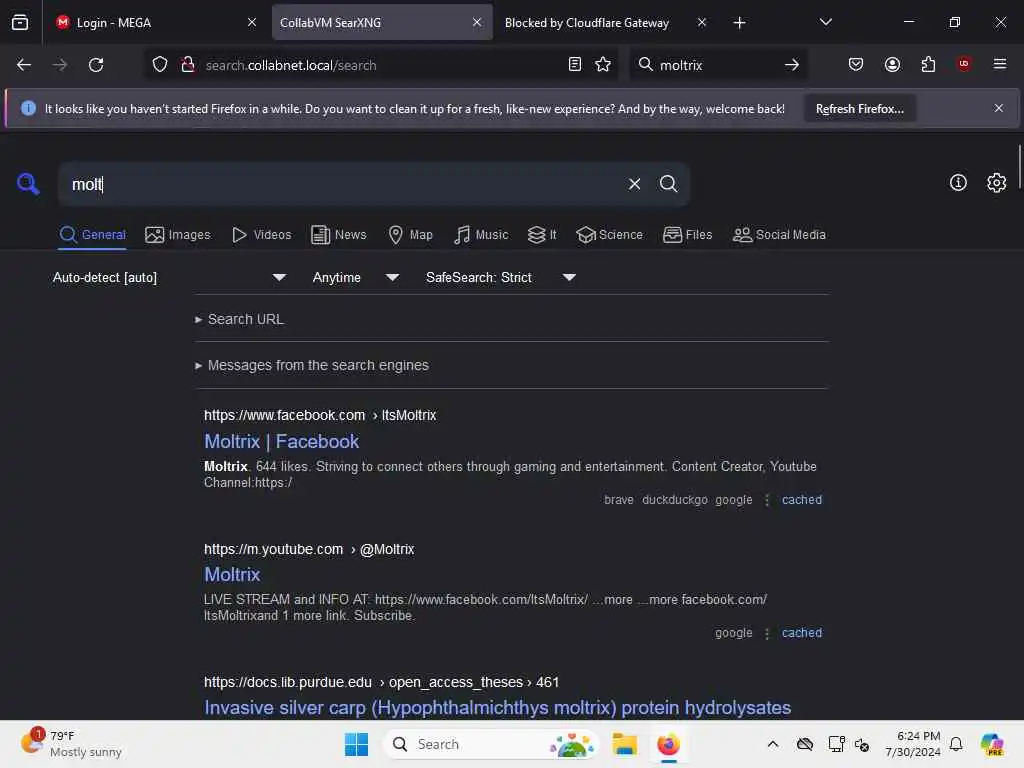Submit search with the magnifier icon

point(668,184)
